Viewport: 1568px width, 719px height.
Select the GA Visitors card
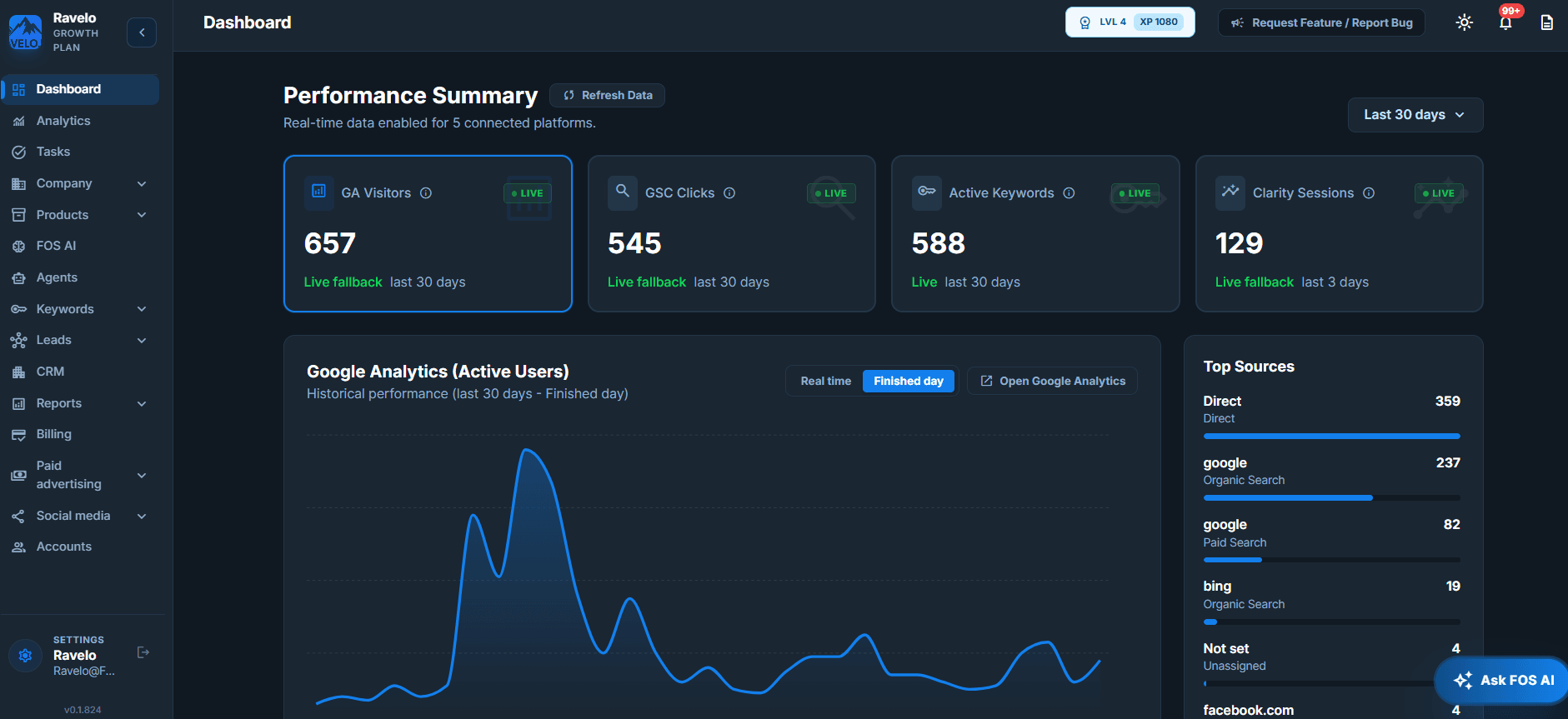(428, 234)
